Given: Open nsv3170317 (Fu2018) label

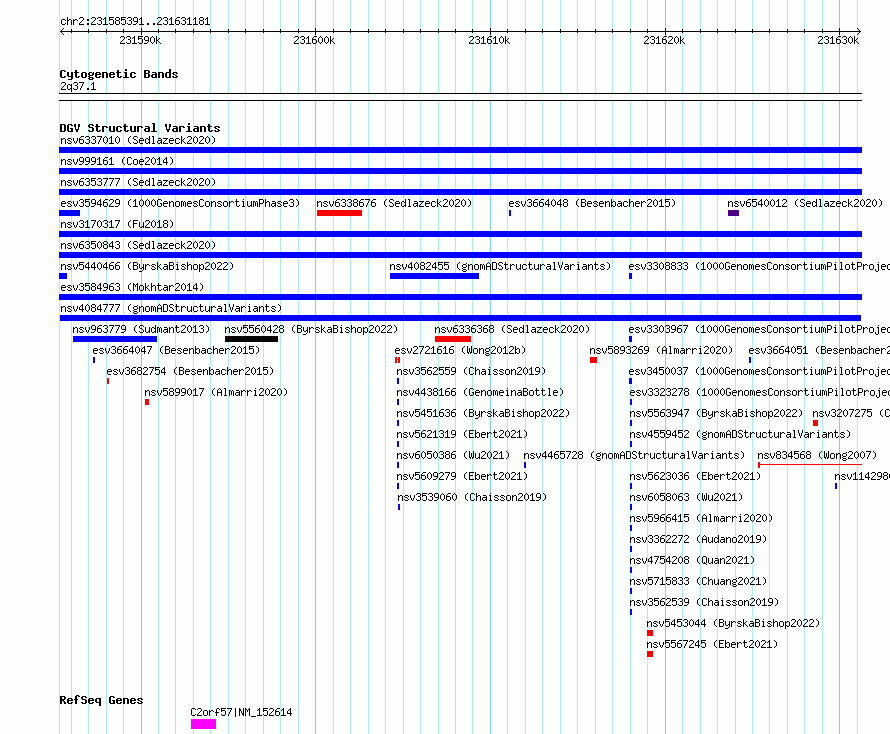Looking at the screenshot, I should point(117,224).
